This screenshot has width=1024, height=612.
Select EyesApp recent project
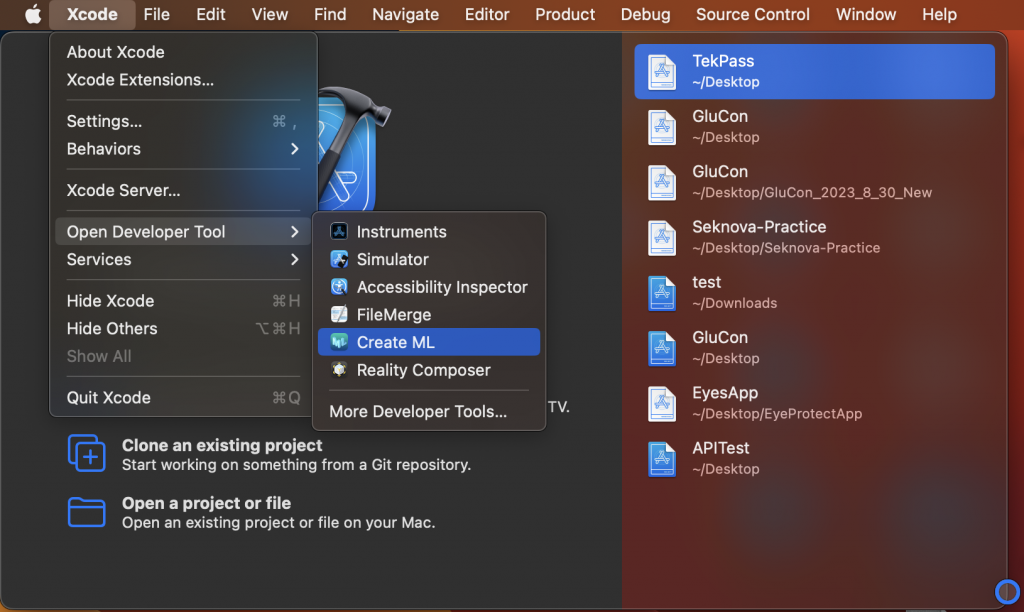point(814,403)
